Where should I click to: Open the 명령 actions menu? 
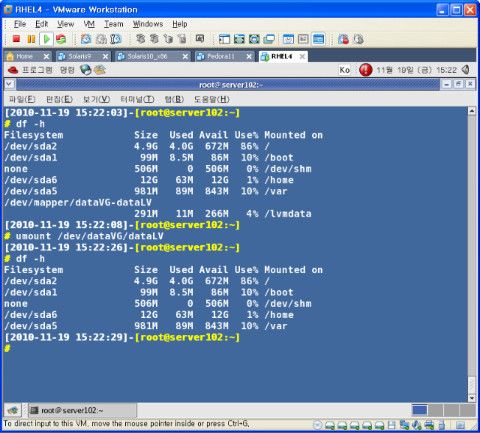point(67,70)
